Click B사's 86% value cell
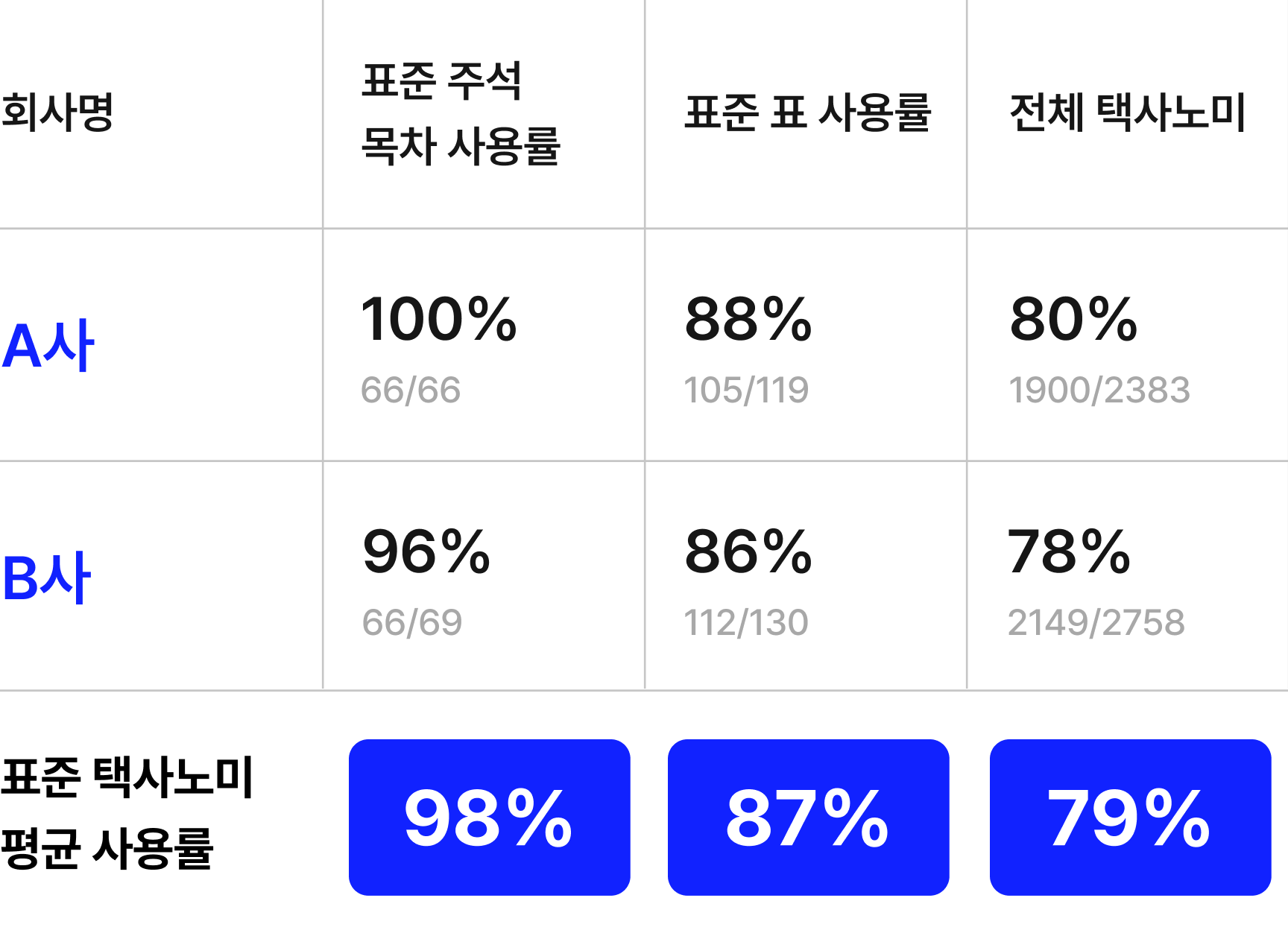The width and height of the screenshot is (1288, 939). tap(748, 551)
